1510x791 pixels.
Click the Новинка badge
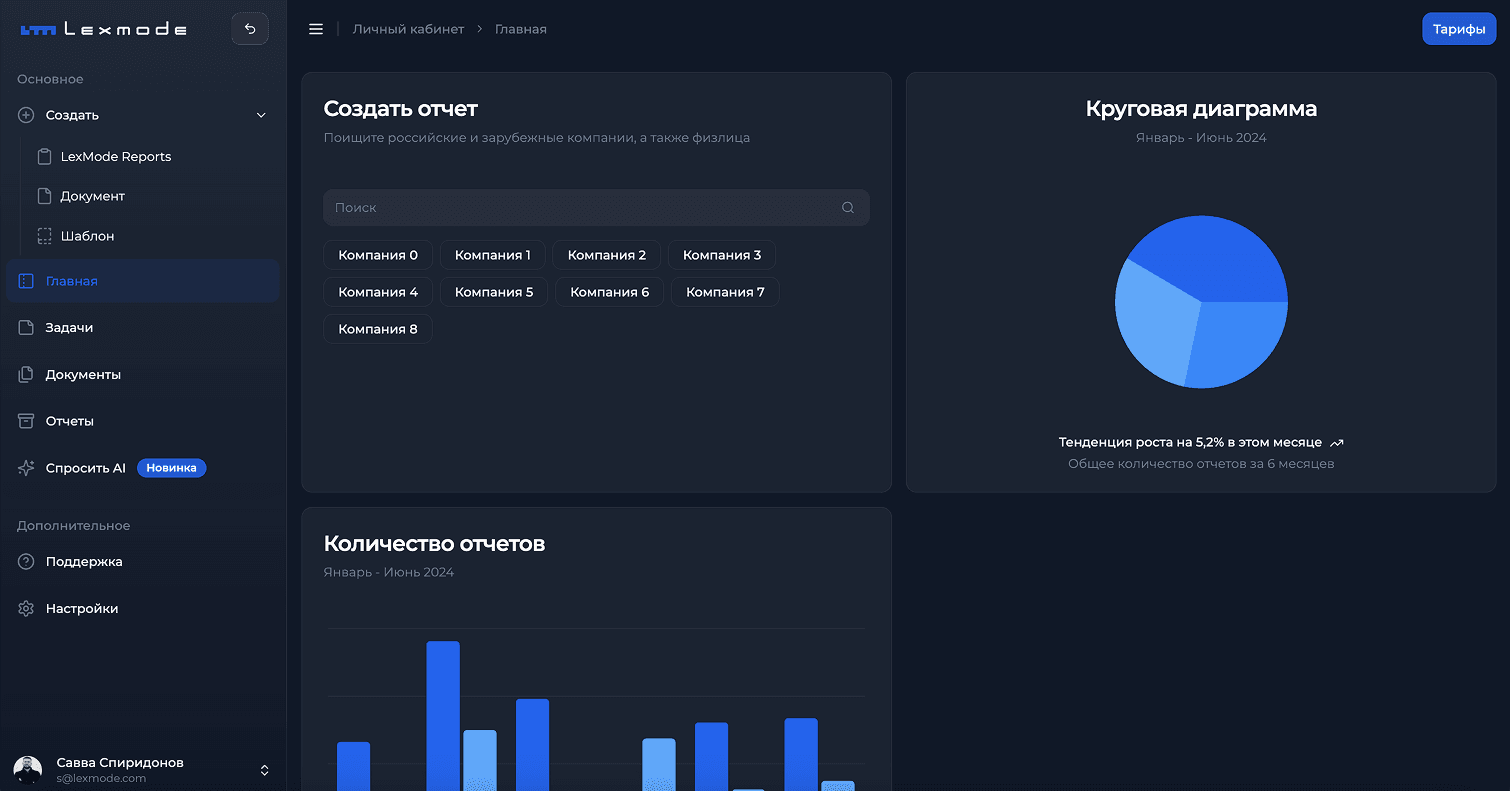(x=171, y=468)
